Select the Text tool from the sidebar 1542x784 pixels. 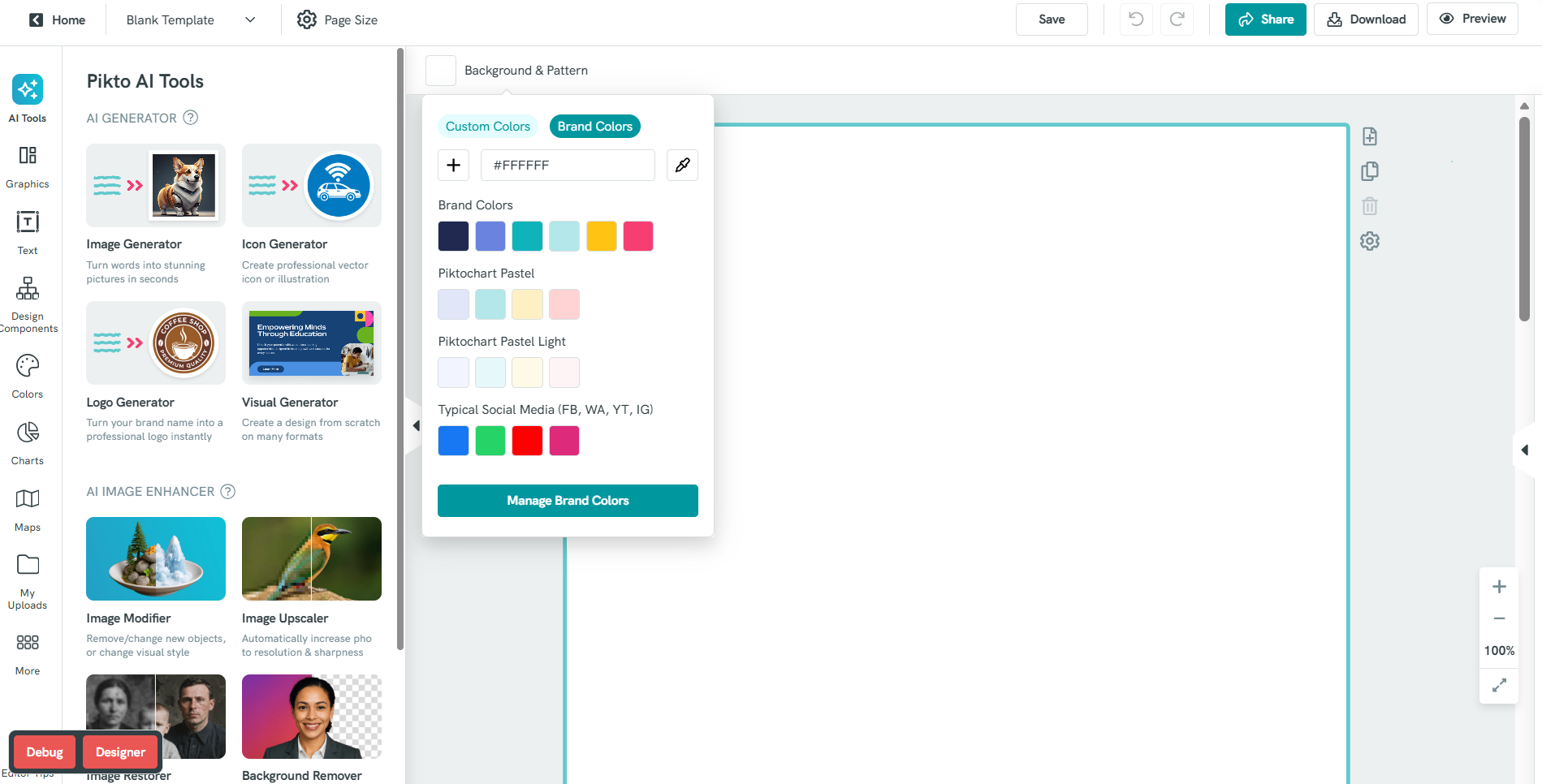coord(27,232)
